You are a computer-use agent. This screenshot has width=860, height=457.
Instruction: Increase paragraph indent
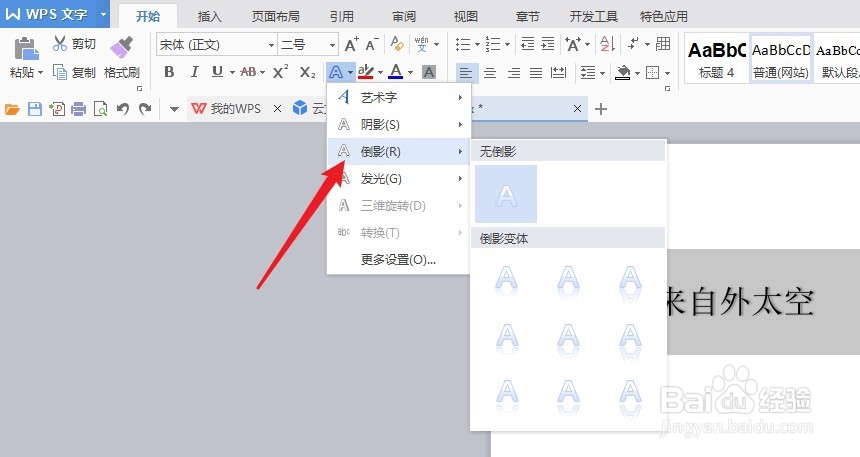[548, 44]
